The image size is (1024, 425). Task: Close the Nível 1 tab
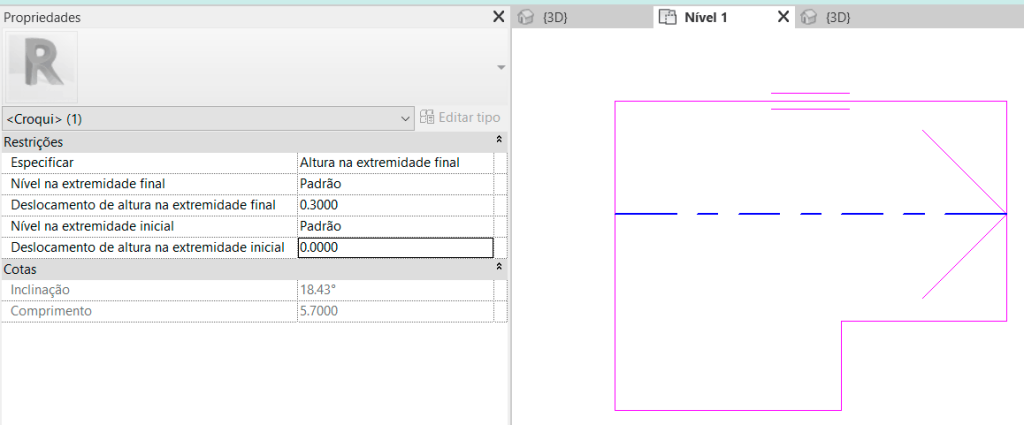[783, 17]
